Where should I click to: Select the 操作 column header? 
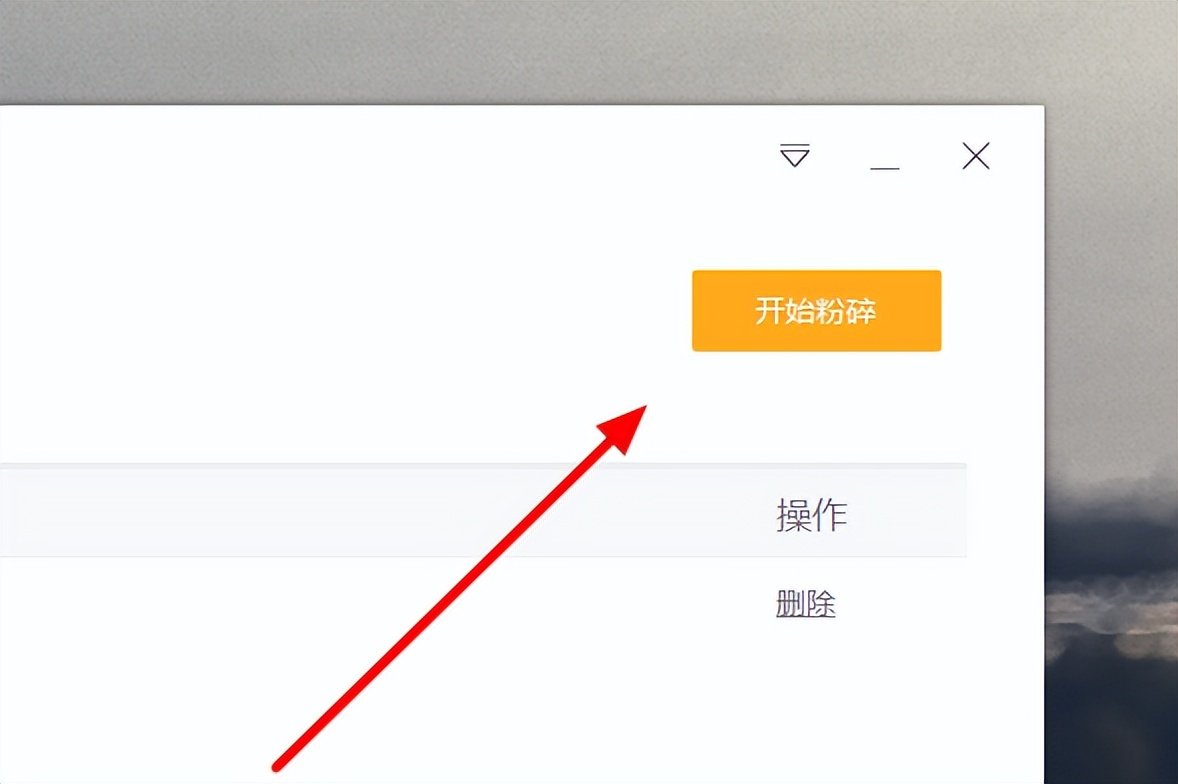[811, 515]
